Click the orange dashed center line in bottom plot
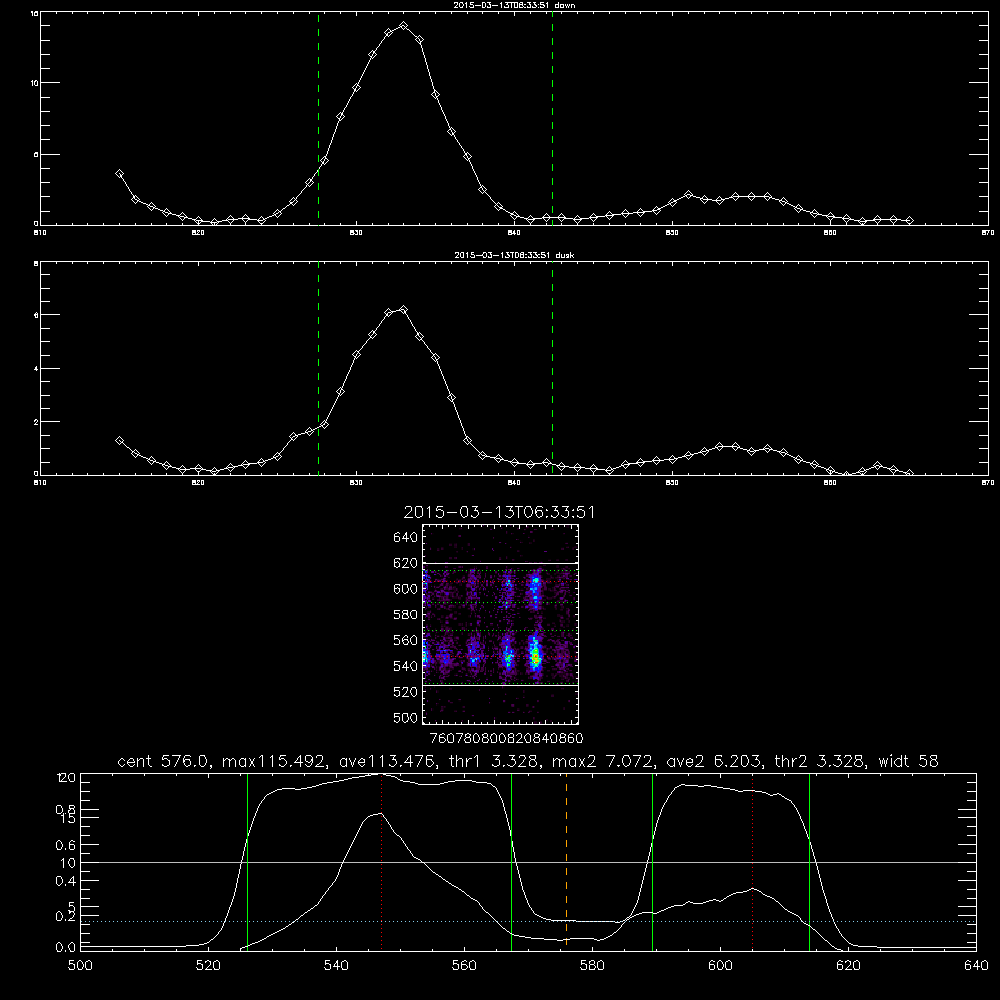The width and height of the screenshot is (1000, 1000). (x=566, y=862)
